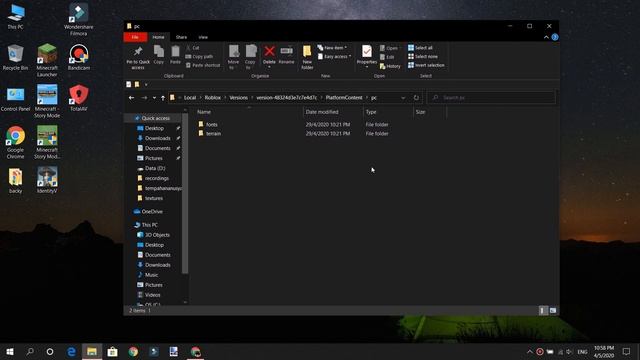Click the Local breadcrumb in address bar
Screen dimensions: 640x360
190,98
